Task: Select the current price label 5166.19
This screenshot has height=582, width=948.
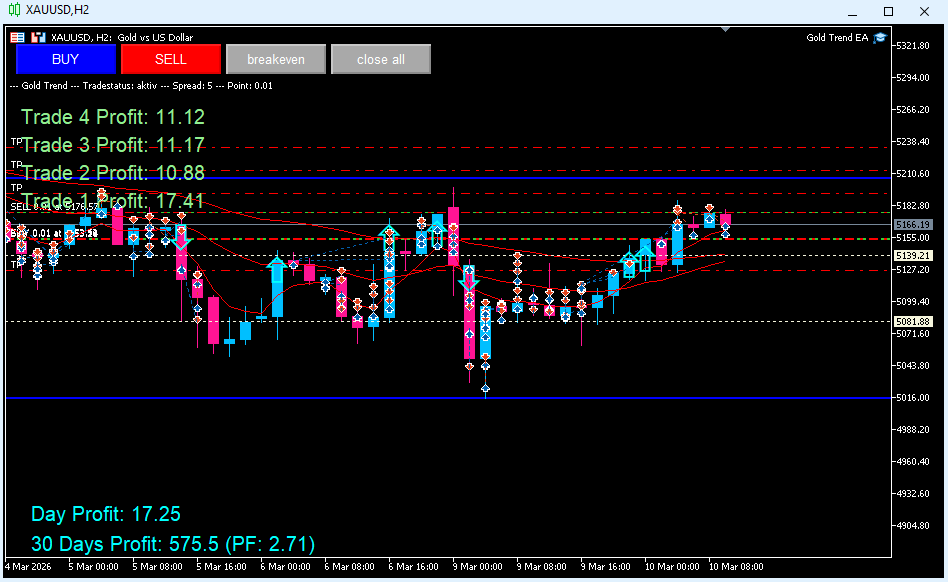Action: point(913,224)
